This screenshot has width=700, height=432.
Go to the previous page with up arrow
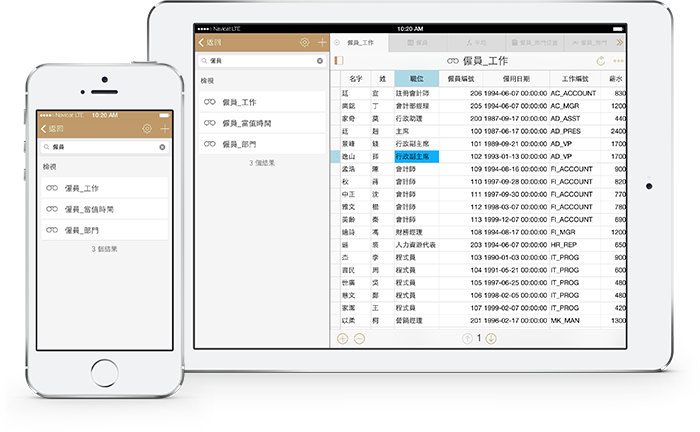click(x=467, y=339)
